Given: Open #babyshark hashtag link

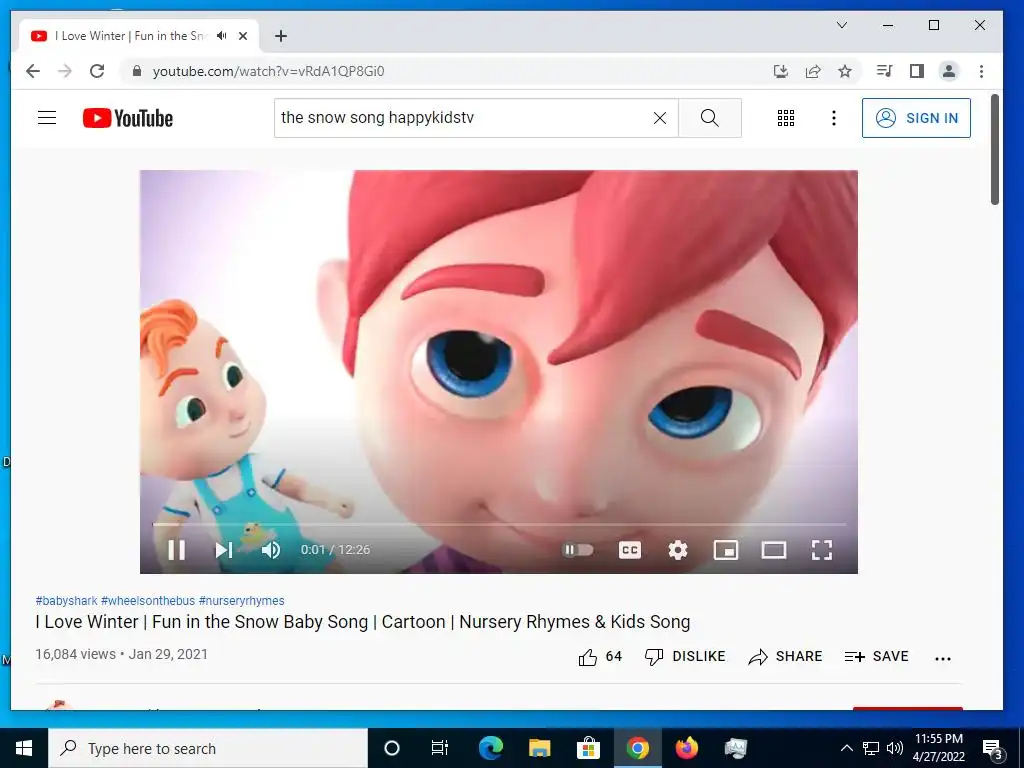Looking at the screenshot, I should (66, 600).
